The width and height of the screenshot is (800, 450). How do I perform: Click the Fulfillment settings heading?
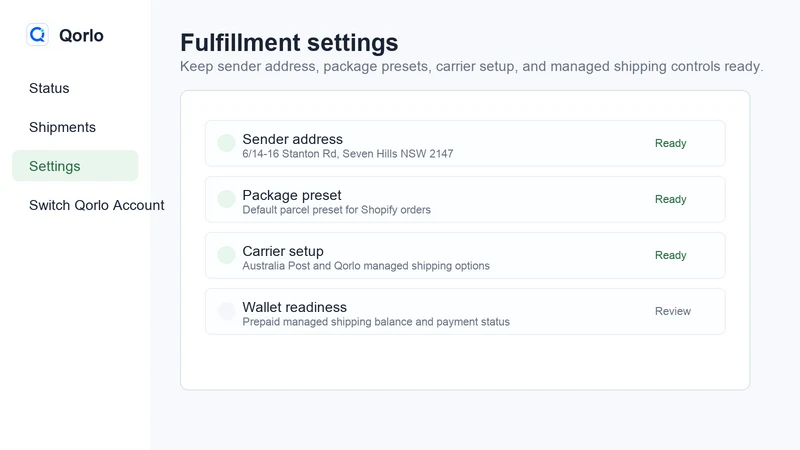289,43
